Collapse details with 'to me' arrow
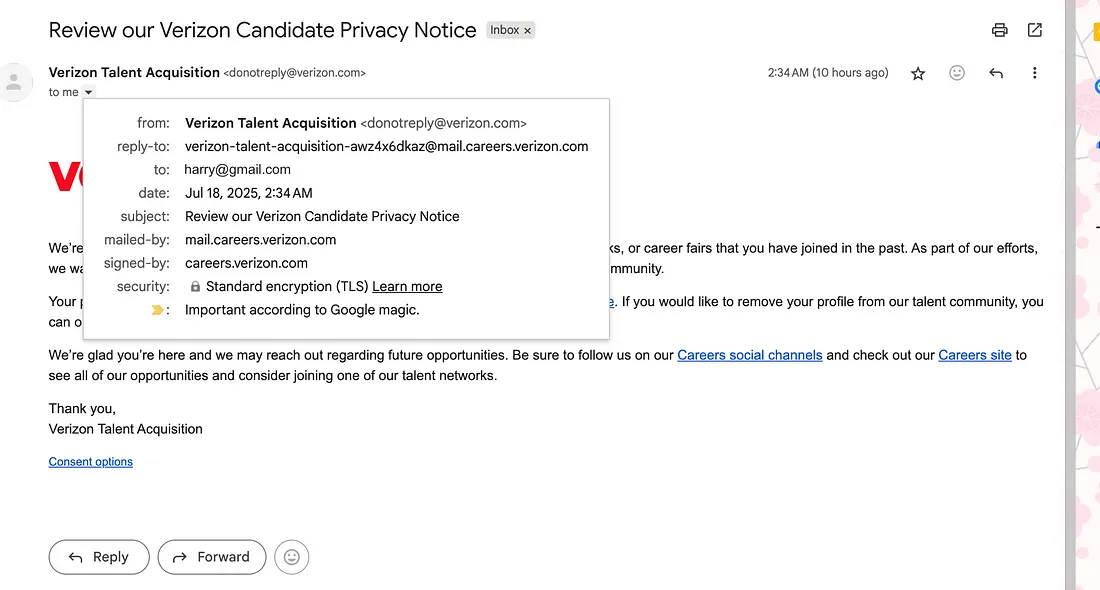The height and width of the screenshot is (590, 1100). (x=88, y=92)
